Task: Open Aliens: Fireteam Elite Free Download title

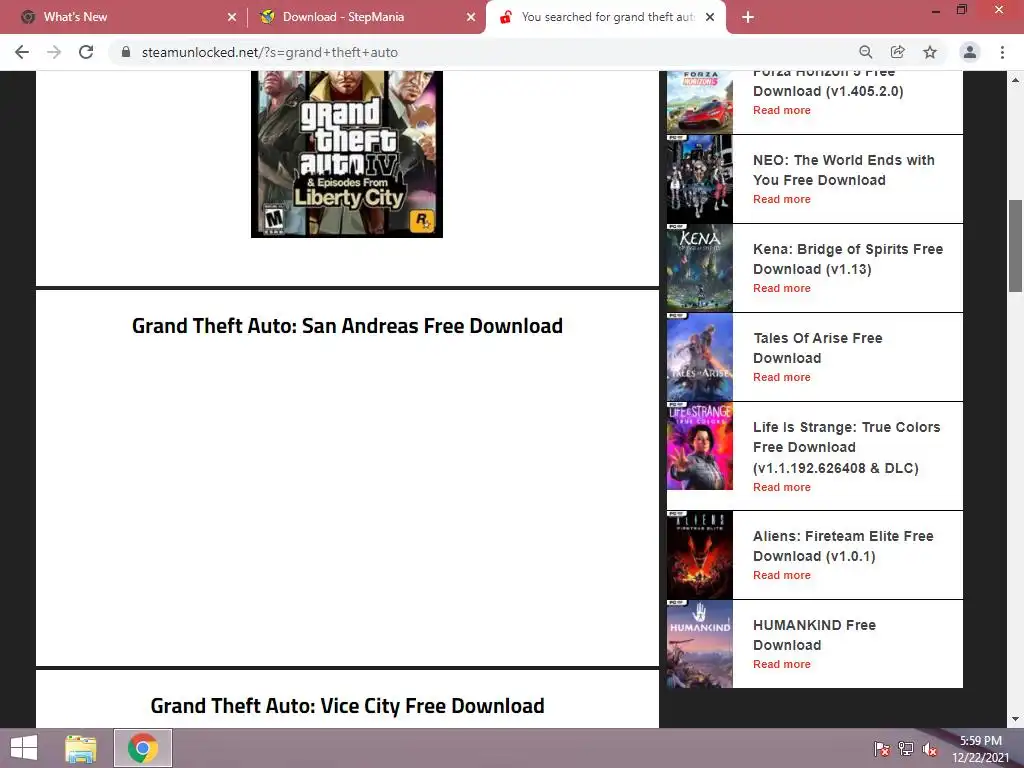Action: click(x=843, y=546)
